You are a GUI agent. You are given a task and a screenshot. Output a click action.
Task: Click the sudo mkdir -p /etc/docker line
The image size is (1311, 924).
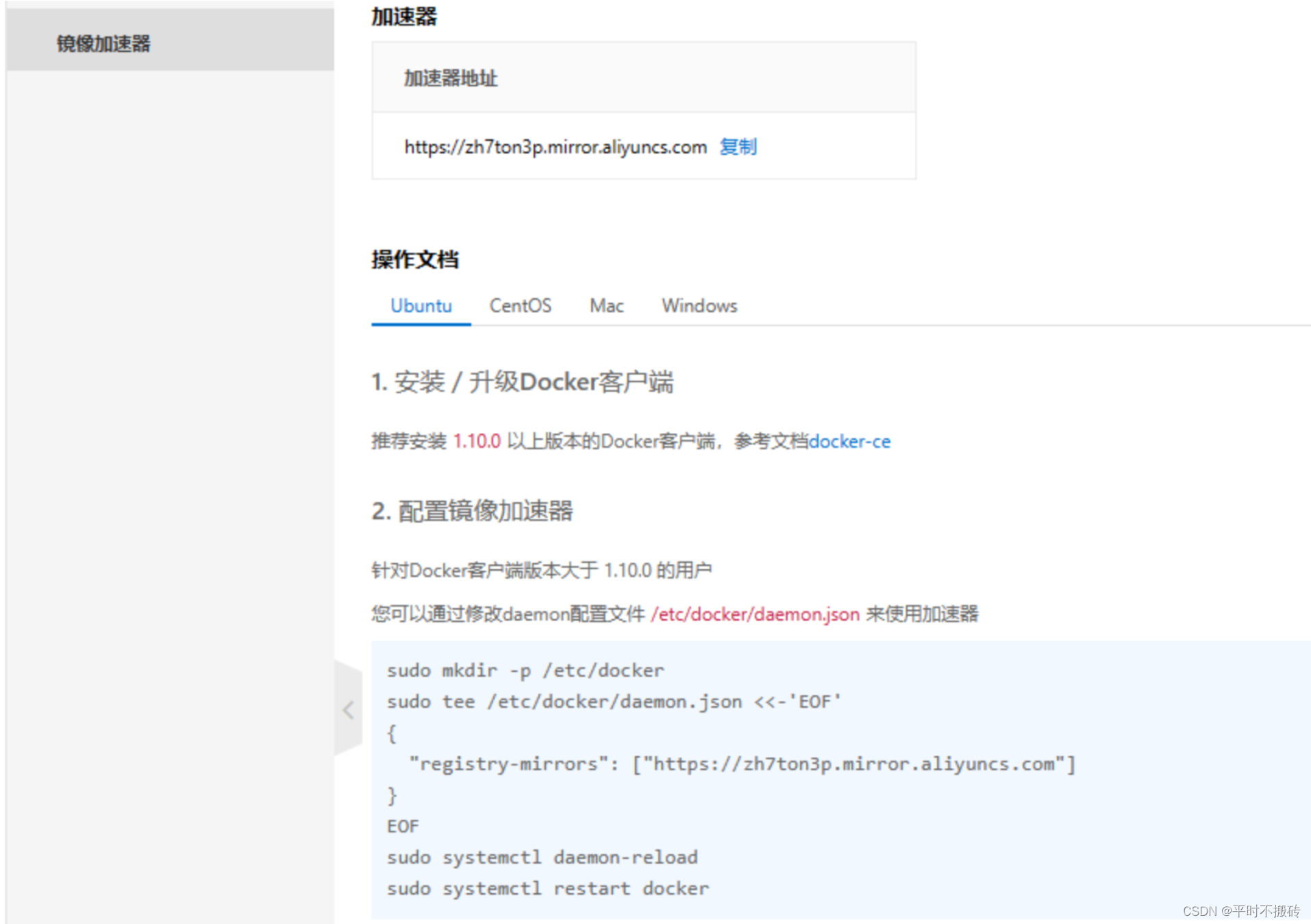525,671
